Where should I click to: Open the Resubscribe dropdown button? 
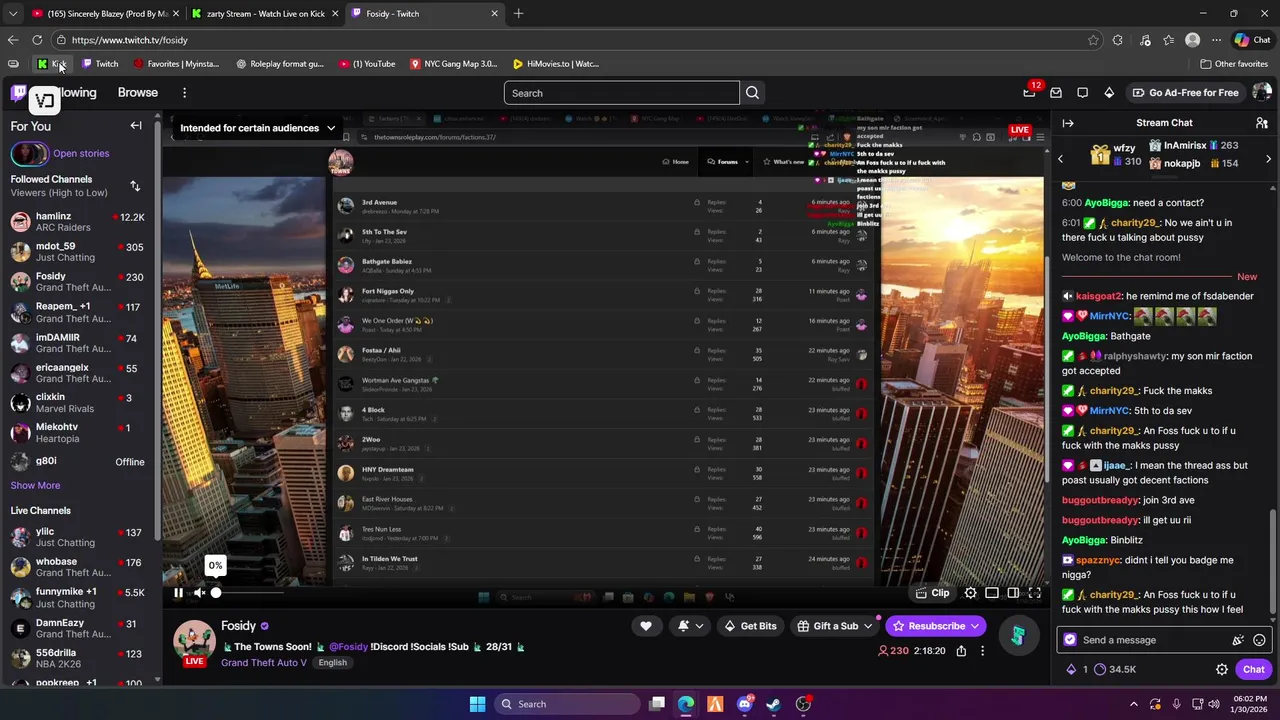pos(936,626)
